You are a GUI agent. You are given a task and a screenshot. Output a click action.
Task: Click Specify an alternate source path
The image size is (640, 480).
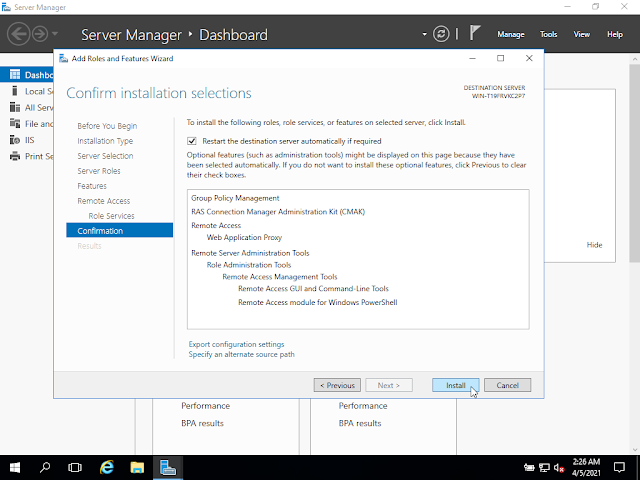coord(241,354)
